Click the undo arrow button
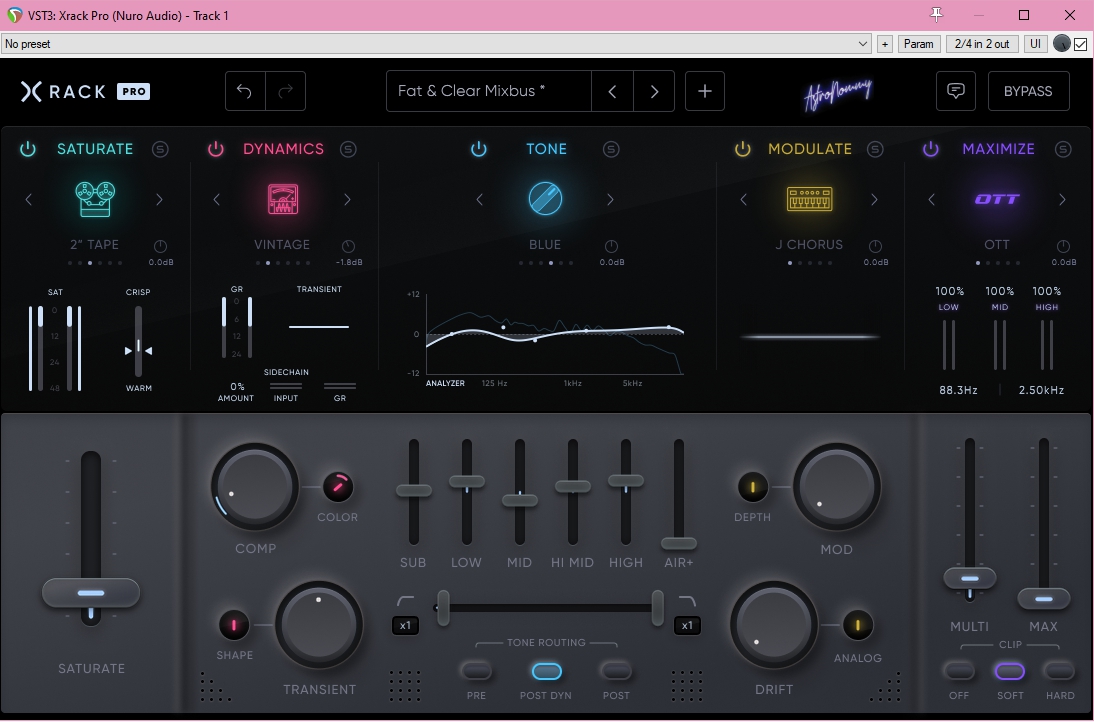 [245, 91]
